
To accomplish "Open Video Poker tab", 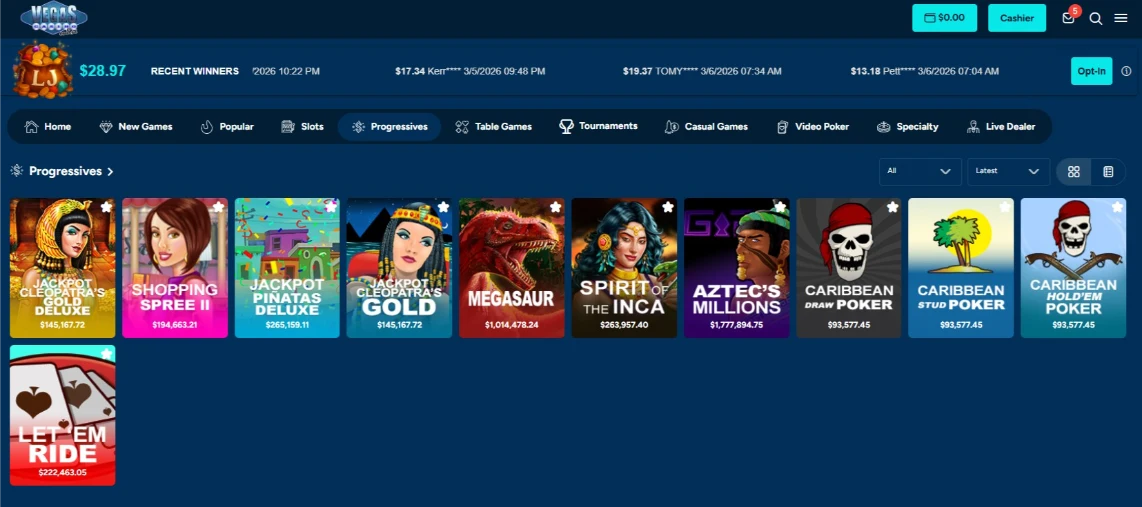I will pos(813,127).
